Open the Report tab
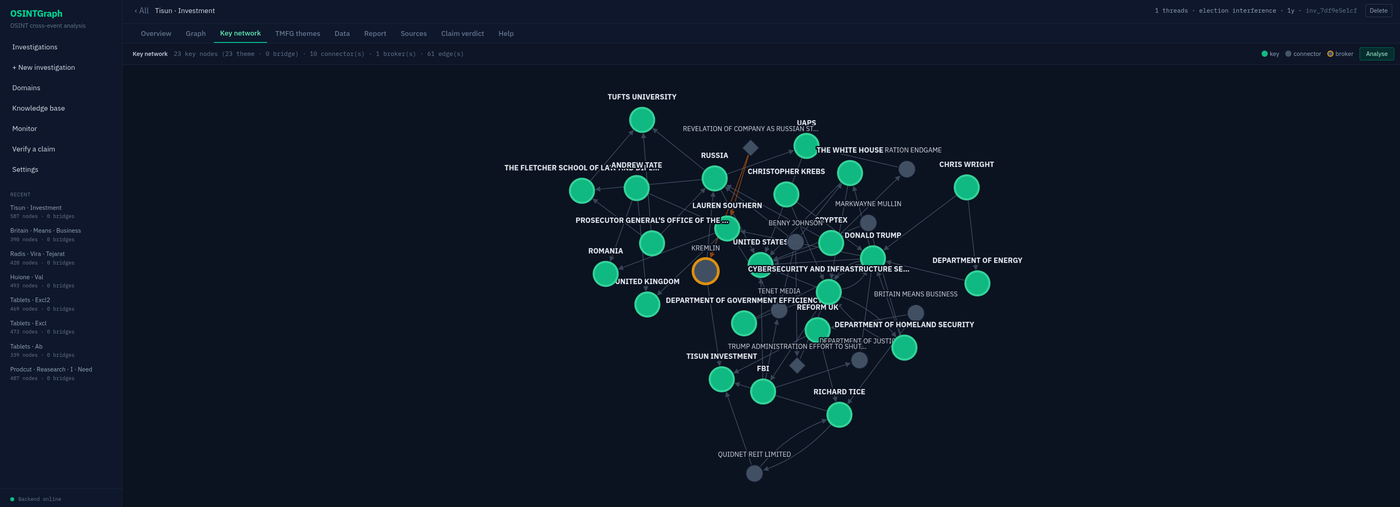This screenshot has height=507, width=1400. coord(375,33)
